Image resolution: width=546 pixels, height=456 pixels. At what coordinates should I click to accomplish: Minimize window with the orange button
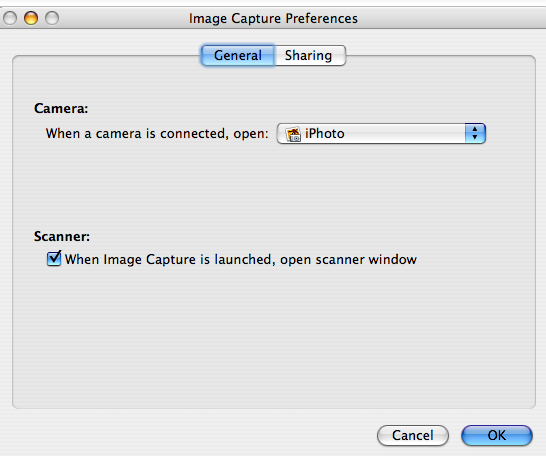point(31,18)
